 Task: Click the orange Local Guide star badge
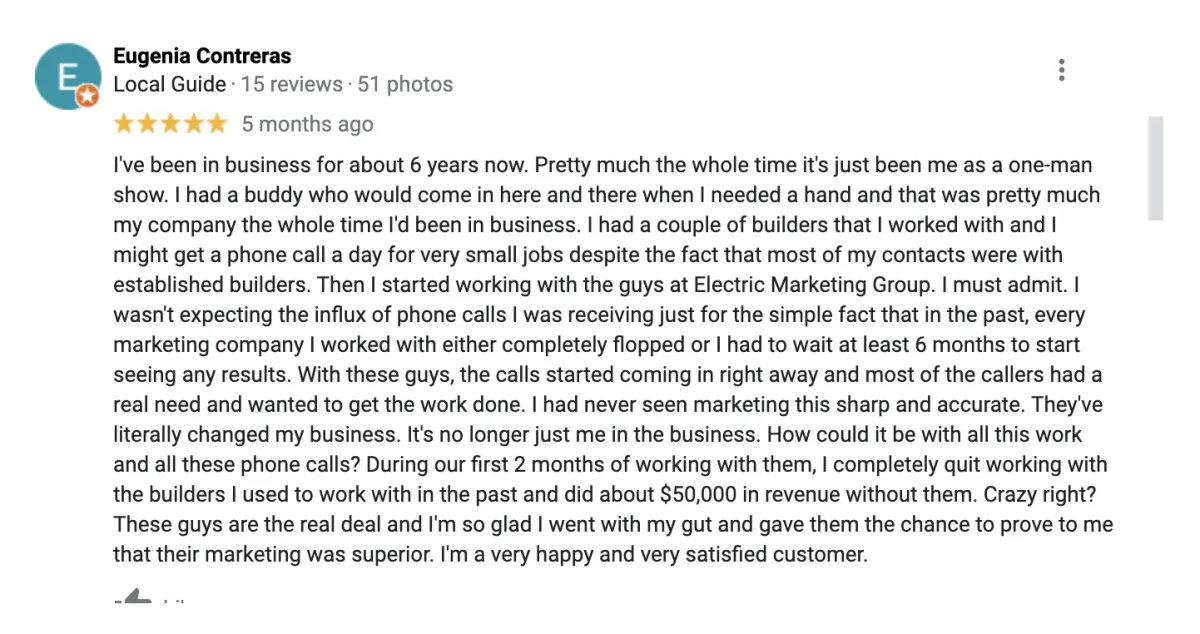(x=88, y=96)
